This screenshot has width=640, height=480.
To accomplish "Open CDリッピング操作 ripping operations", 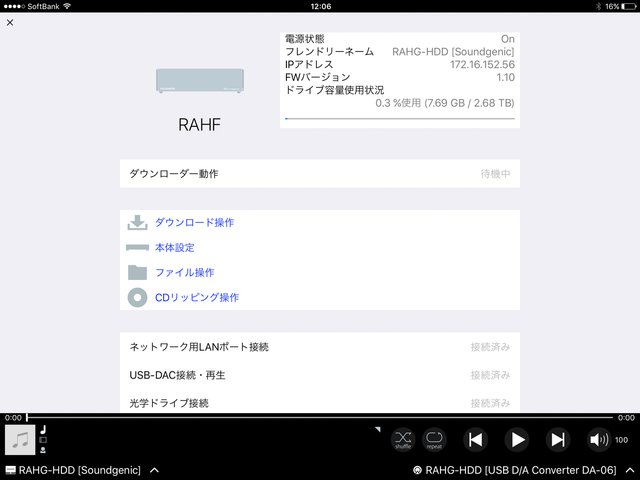I will 196,297.
